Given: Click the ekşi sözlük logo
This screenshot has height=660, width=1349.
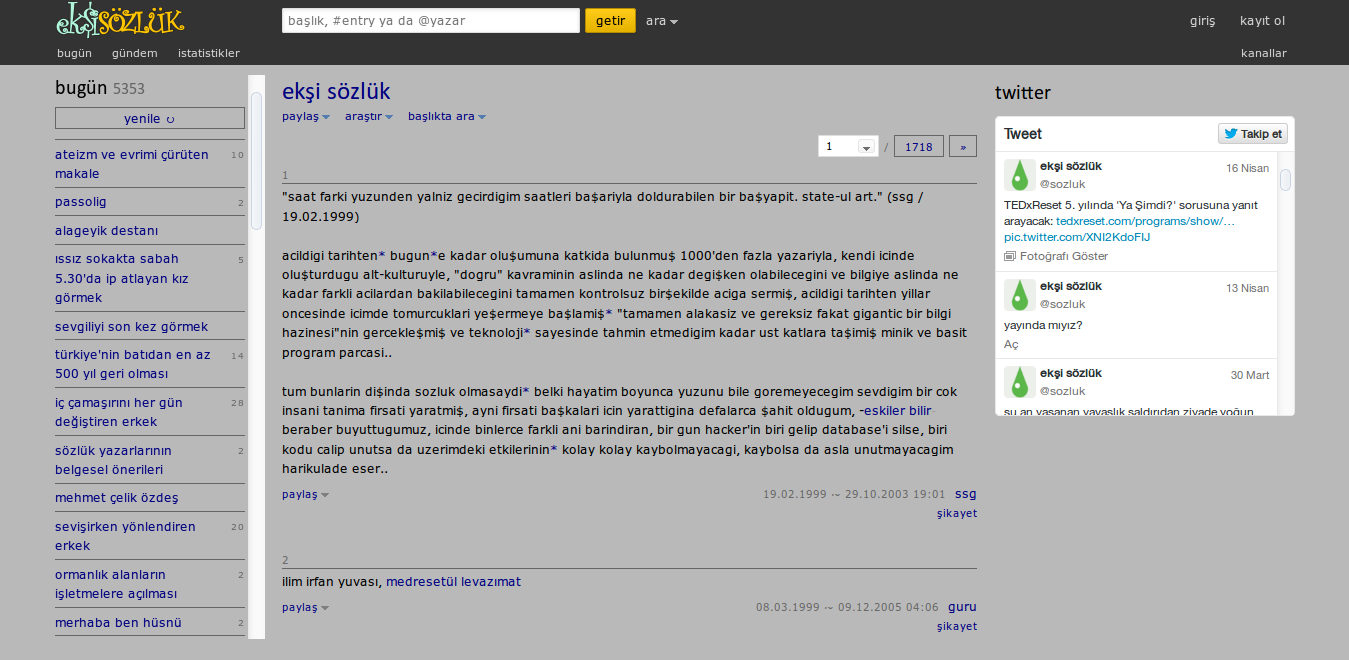Looking at the screenshot, I should point(120,18).
